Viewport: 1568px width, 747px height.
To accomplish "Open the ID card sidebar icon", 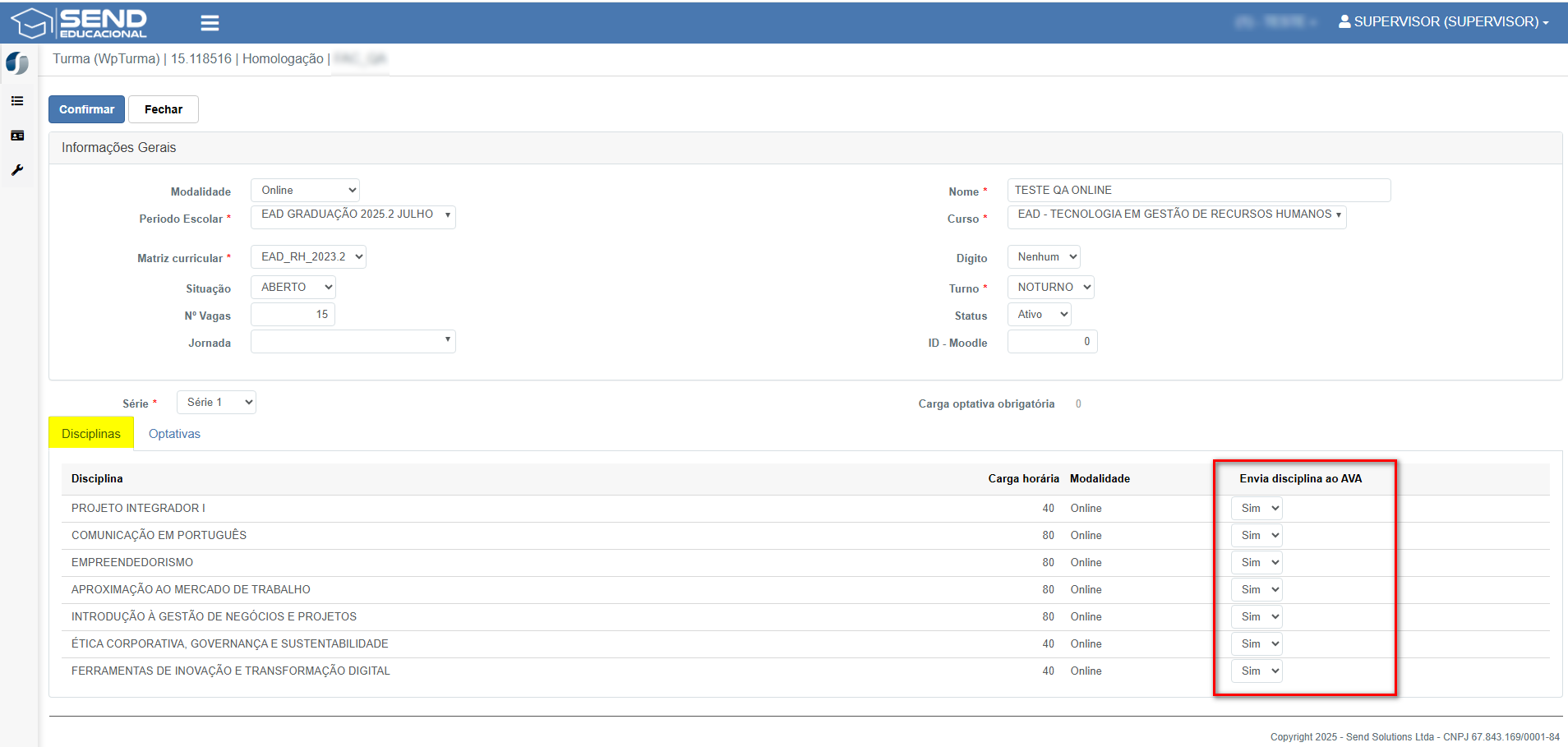I will (17, 136).
